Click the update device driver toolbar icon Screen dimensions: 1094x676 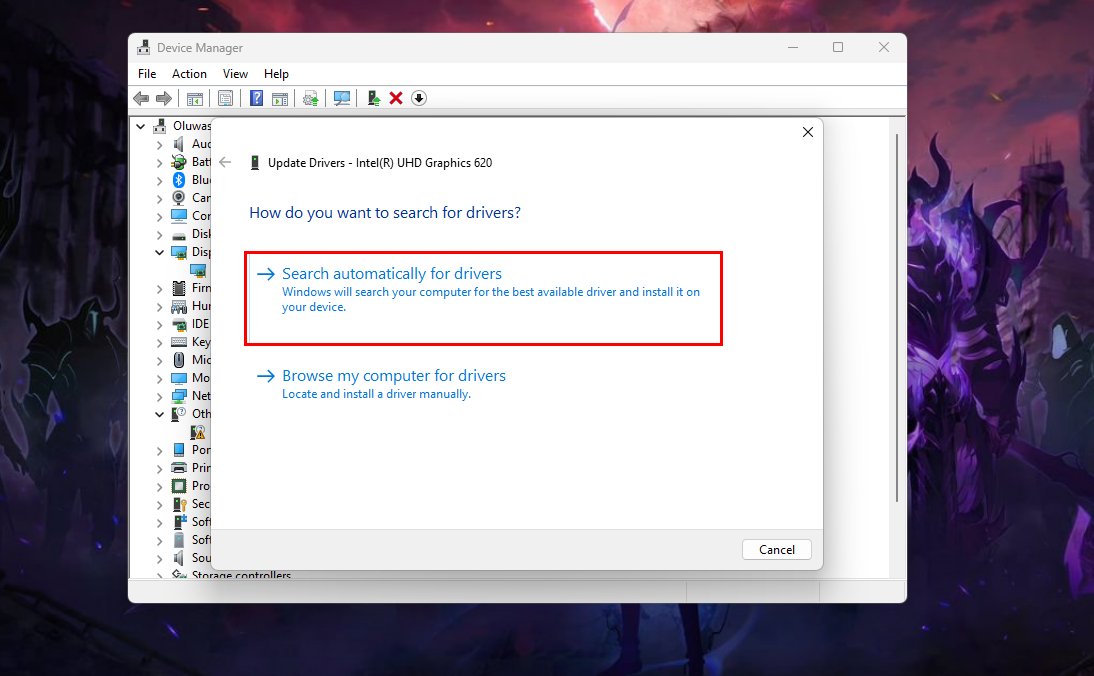311,98
